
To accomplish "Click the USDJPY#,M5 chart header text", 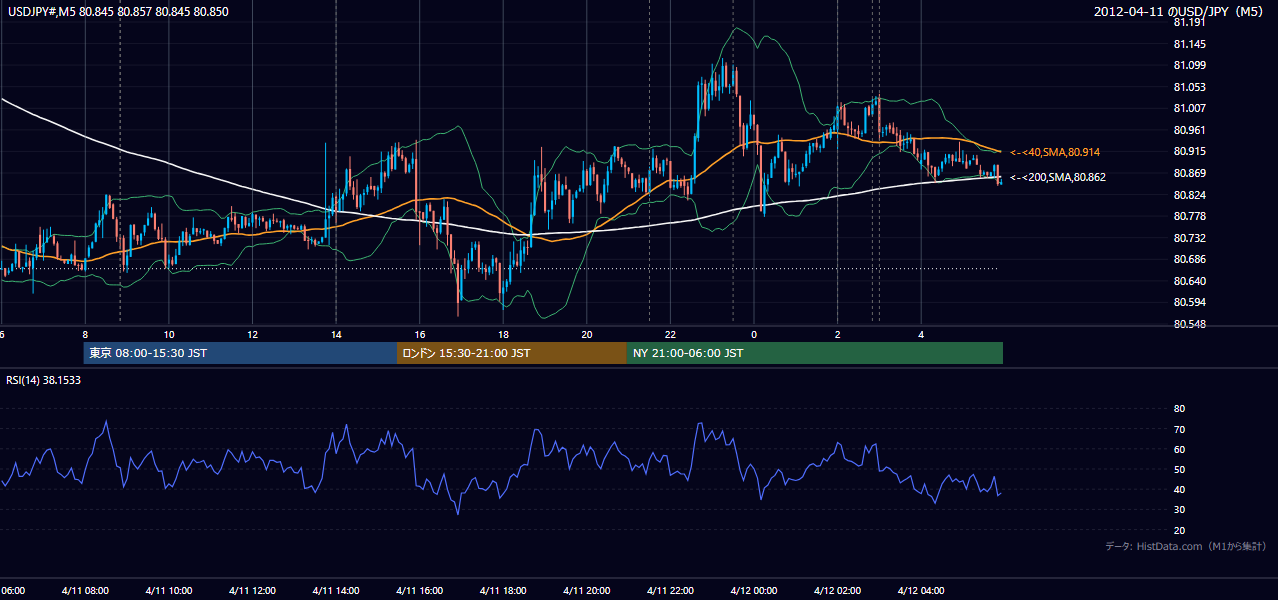I will [x=118, y=11].
